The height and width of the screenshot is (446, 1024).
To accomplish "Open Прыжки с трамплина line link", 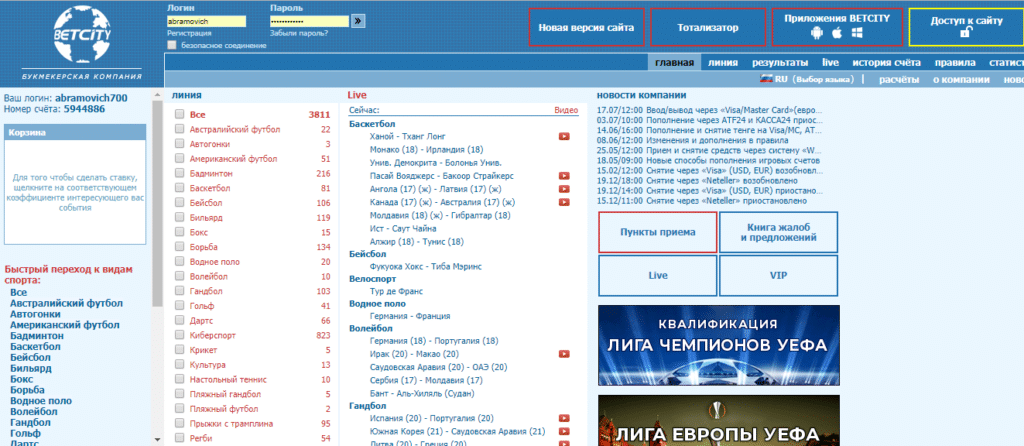I will coord(231,424).
